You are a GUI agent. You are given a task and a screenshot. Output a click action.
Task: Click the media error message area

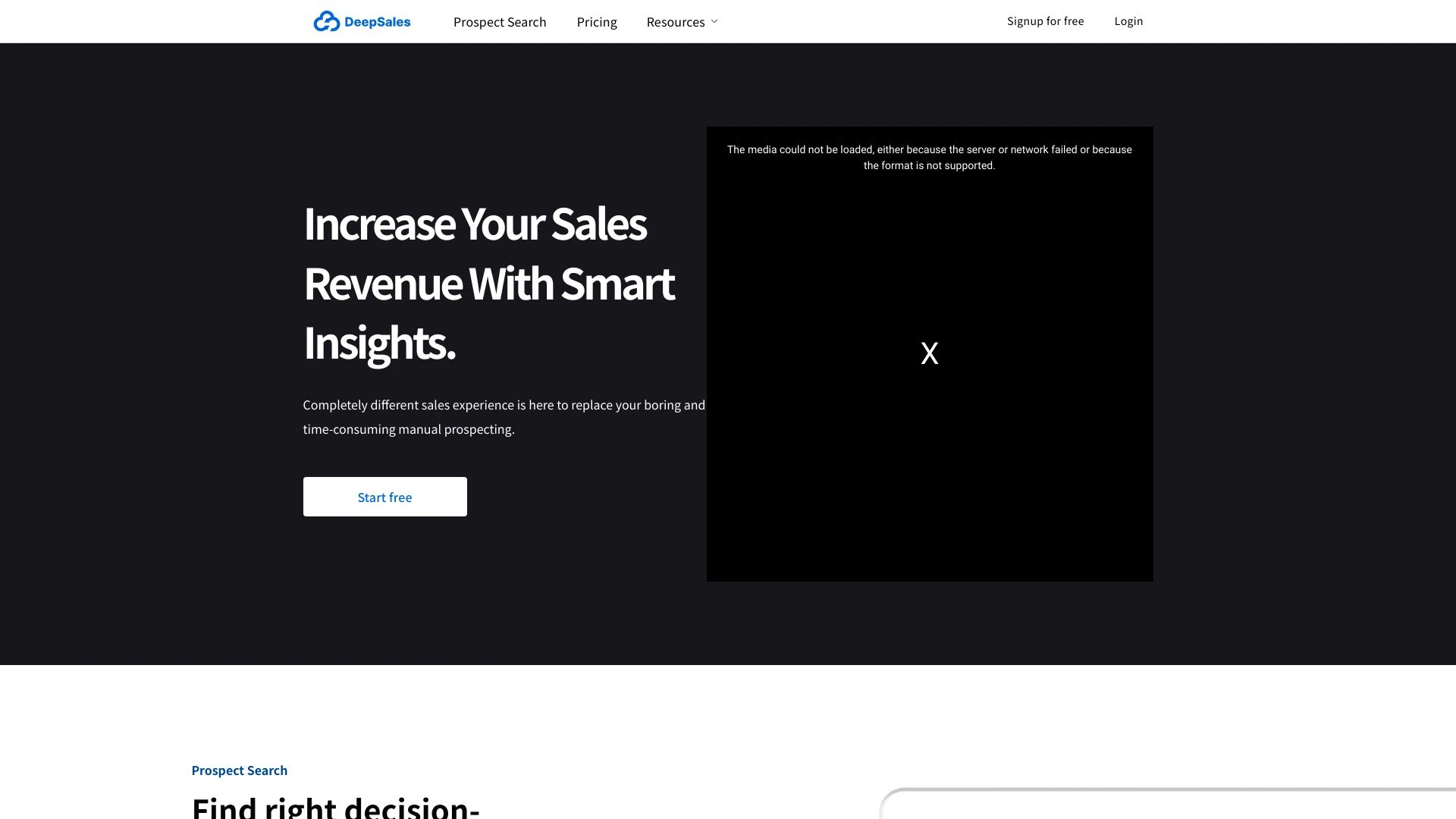[x=929, y=157]
